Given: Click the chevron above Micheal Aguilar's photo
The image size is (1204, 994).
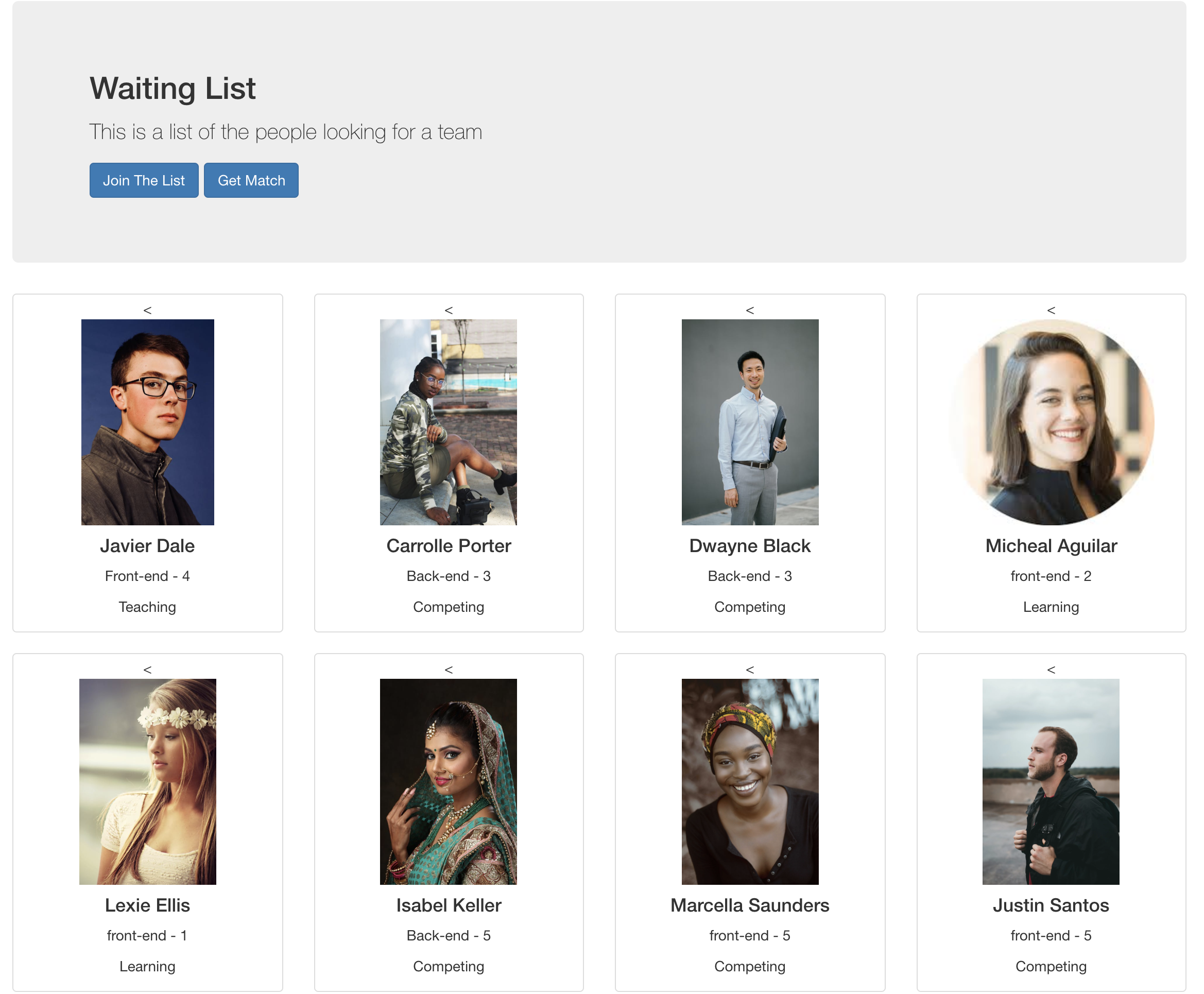Looking at the screenshot, I should pyautogui.click(x=1051, y=311).
